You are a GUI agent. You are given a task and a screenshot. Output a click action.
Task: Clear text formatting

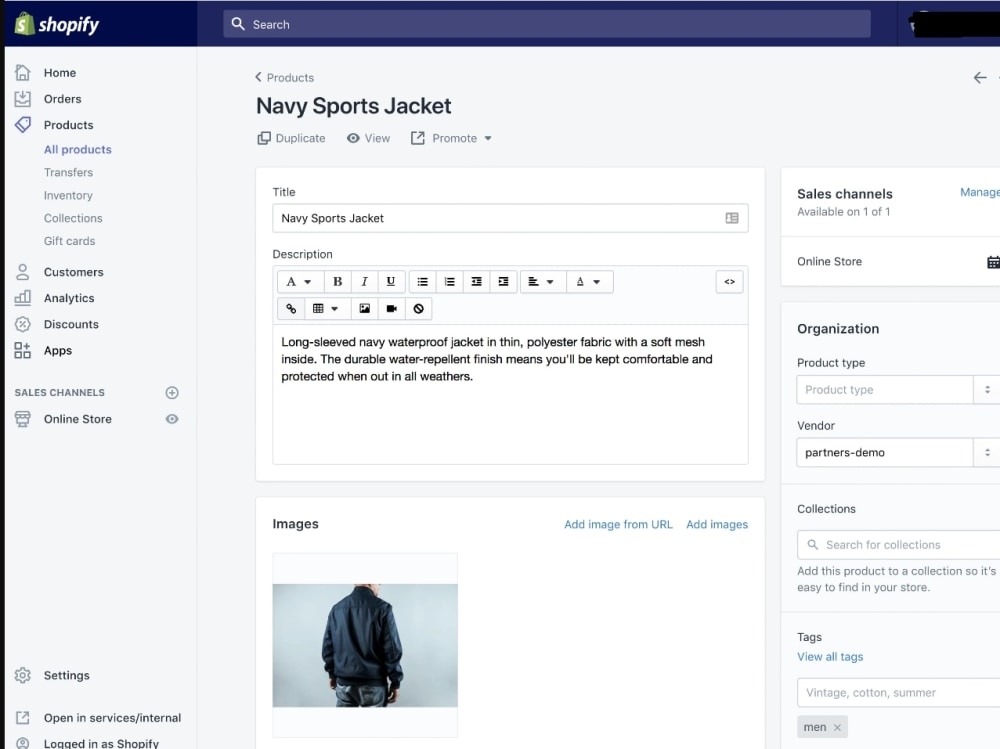click(x=418, y=309)
